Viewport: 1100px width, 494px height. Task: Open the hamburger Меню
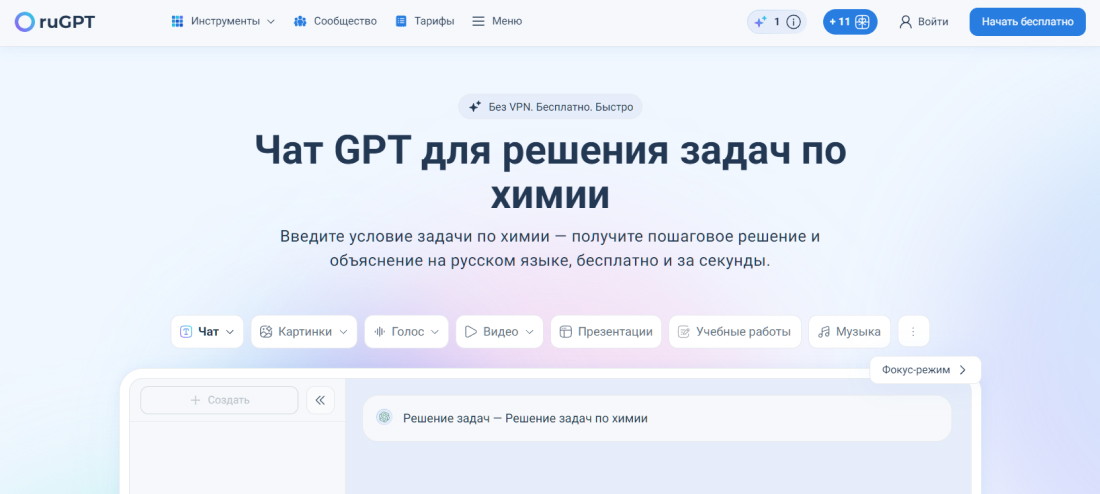point(496,21)
